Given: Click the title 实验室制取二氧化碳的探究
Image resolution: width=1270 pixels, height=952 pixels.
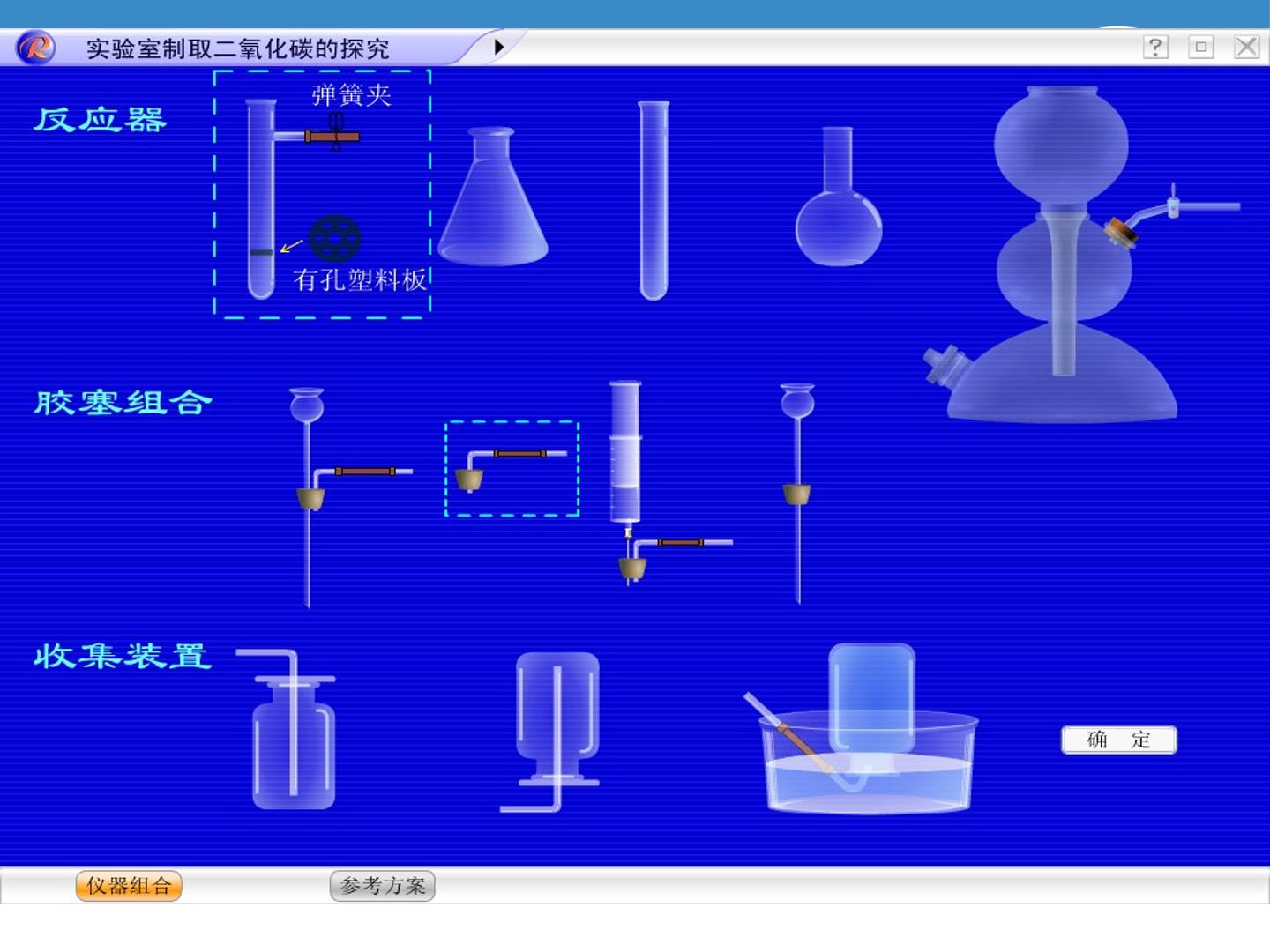Looking at the screenshot, I should pyautogui.click(x=238, y=48).
